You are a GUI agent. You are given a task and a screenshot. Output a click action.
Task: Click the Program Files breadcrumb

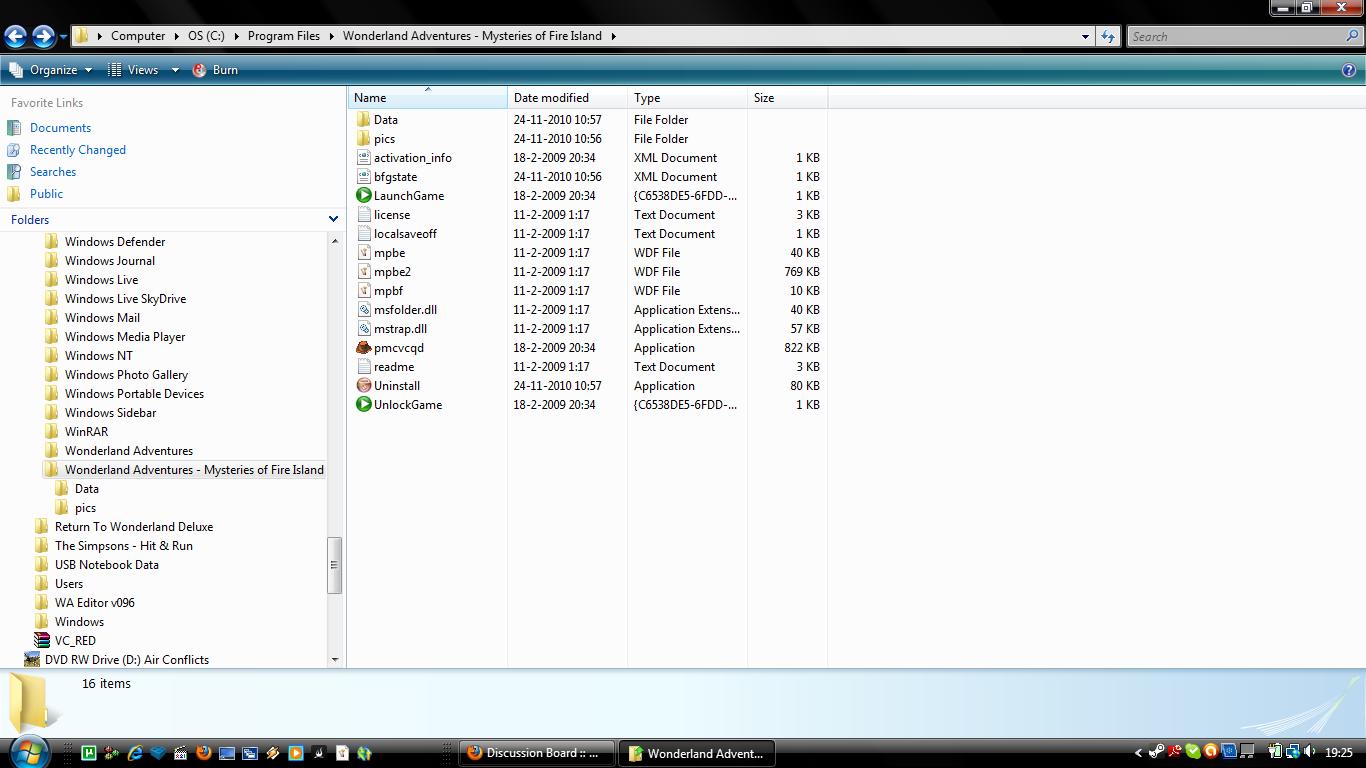pos(284,36)
